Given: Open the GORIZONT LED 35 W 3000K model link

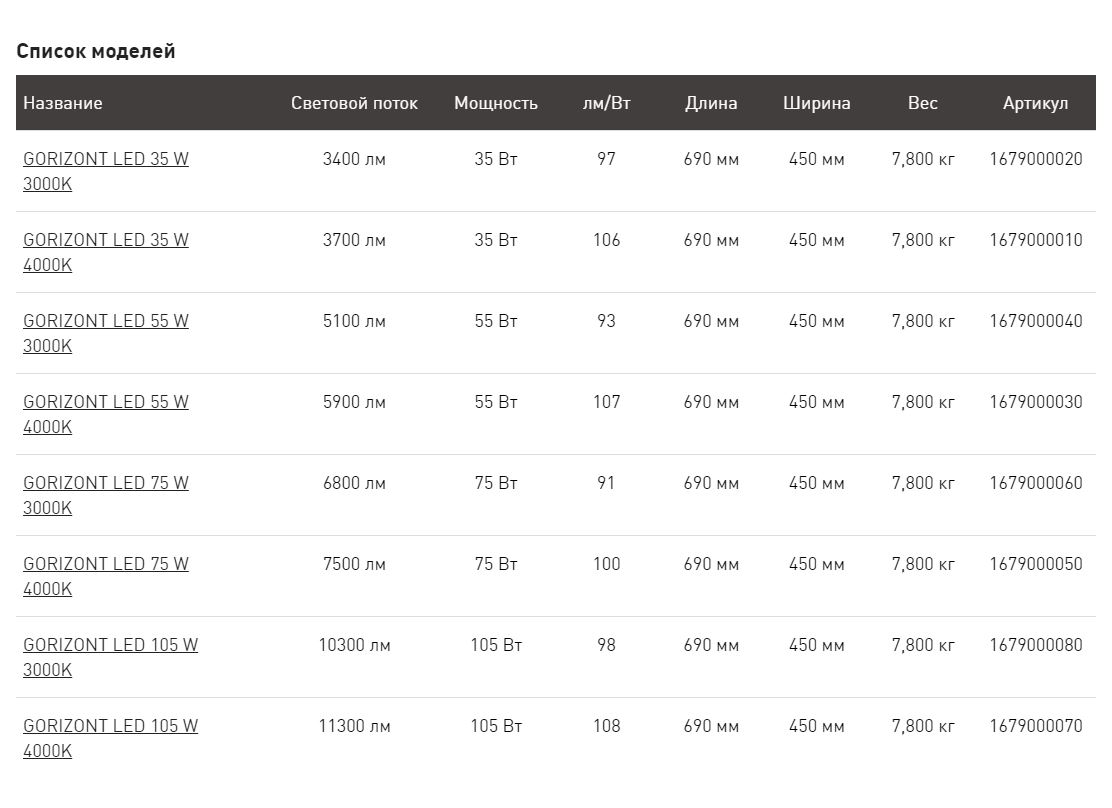Looking at the screenshot, I should coord(106,171).
